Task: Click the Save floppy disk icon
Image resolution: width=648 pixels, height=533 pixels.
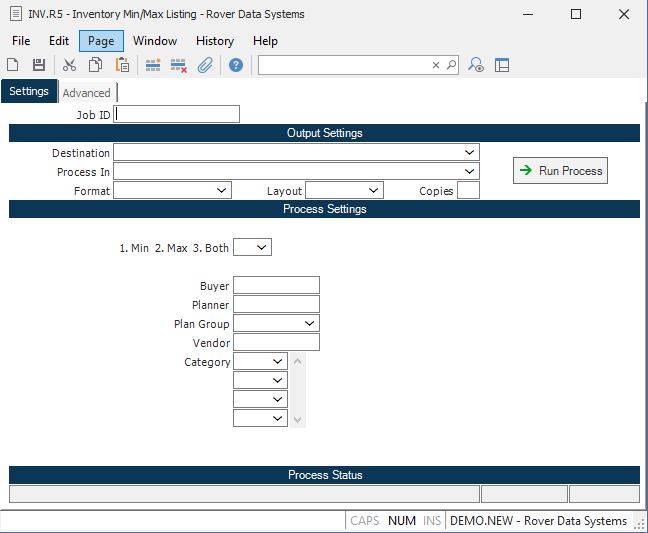Action: (x=39, y=65)
